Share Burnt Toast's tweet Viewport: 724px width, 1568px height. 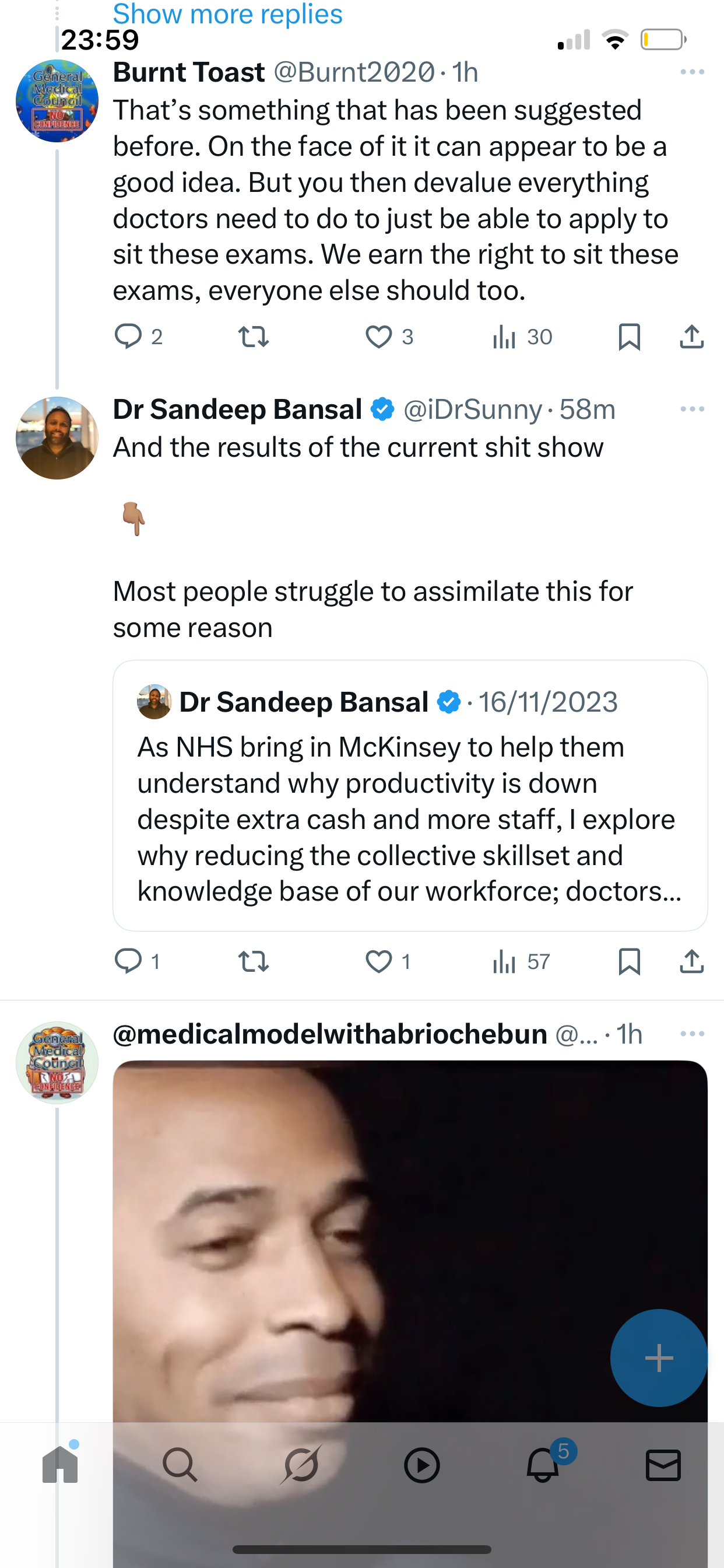691,337
